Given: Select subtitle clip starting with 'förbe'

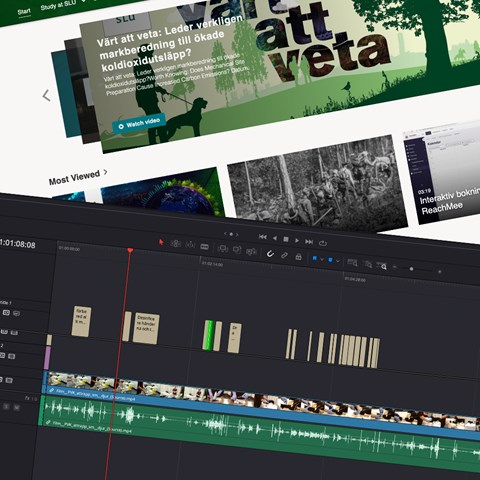Looking at the screenshot, I should [x=81, y=321].
